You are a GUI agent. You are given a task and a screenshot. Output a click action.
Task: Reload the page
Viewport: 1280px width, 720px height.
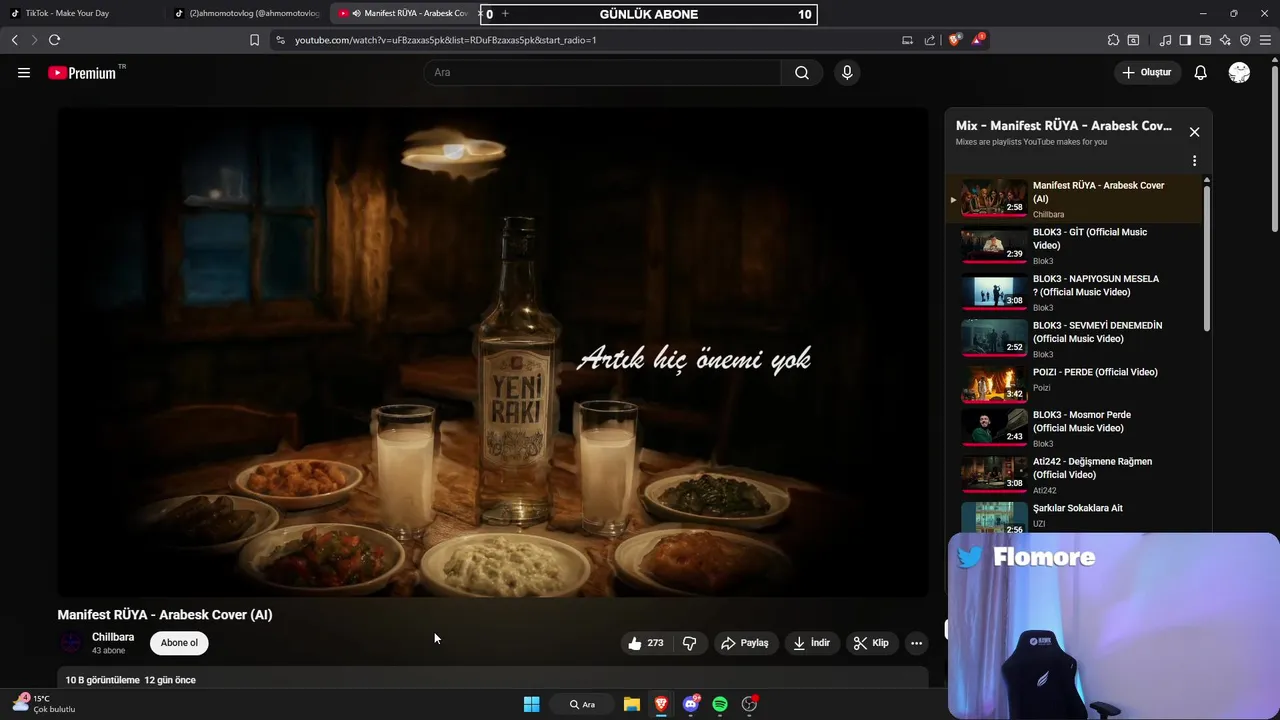54,40
